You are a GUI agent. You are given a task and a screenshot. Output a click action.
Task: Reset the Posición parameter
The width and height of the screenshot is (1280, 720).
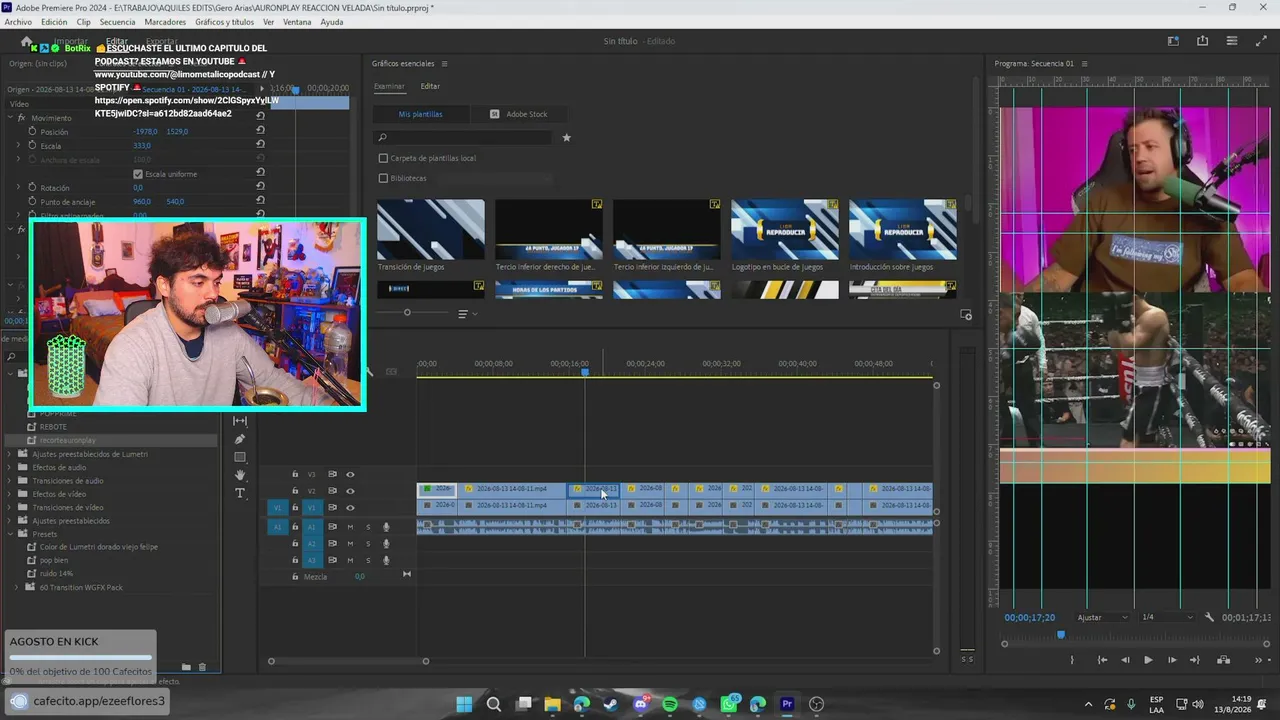tap(260, 131)
